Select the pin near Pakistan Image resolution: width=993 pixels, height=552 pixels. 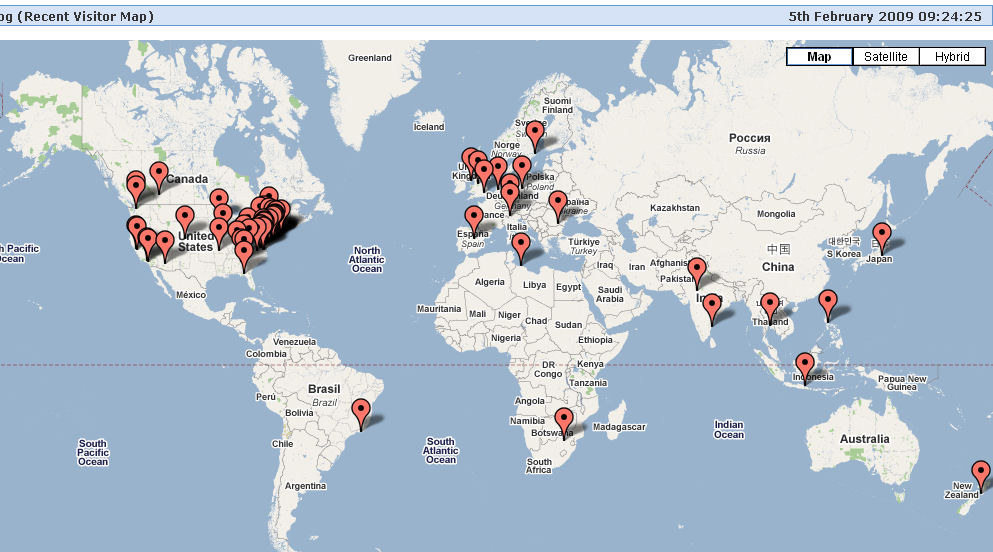(x=697, y=270)
